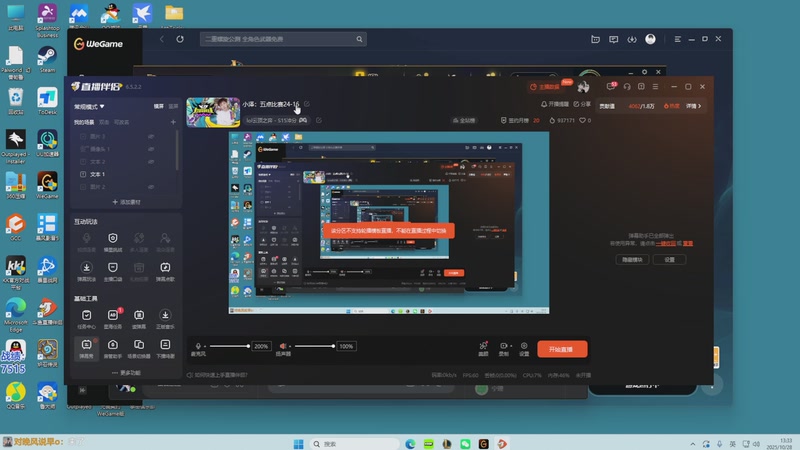Screen dimensions: 800x450
Task: Edit the stream title via pencil icon
Action: tap(307, 104)
